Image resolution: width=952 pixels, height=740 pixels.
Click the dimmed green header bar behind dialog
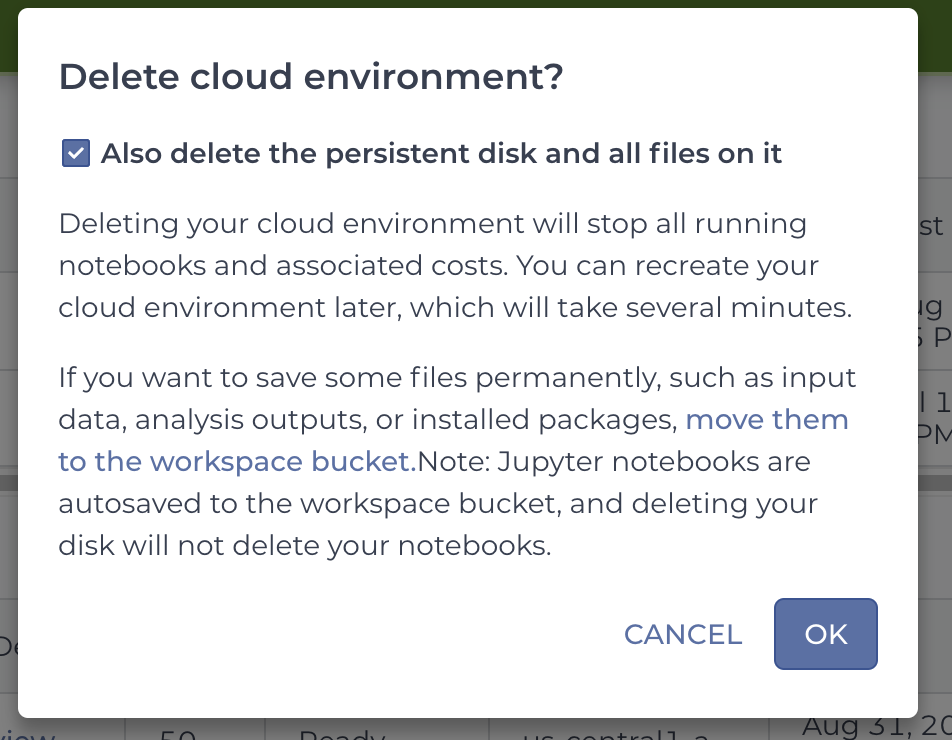476,4
